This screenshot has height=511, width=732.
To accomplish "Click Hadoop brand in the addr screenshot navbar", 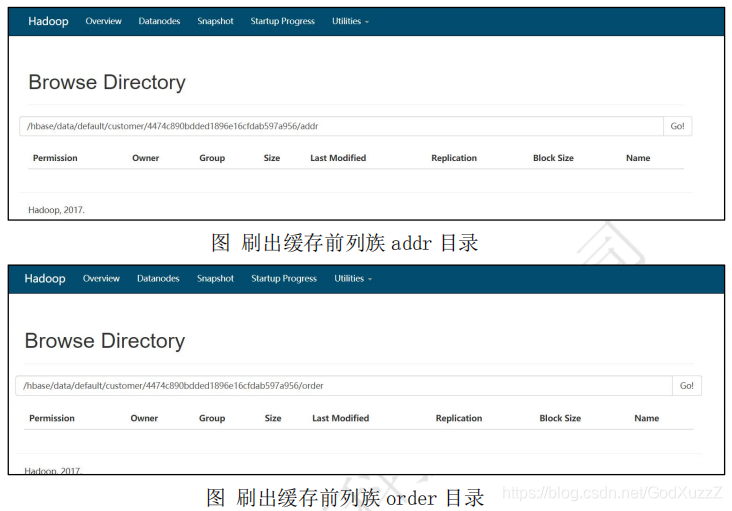I will pyautogui.click(x=48, y=21).
